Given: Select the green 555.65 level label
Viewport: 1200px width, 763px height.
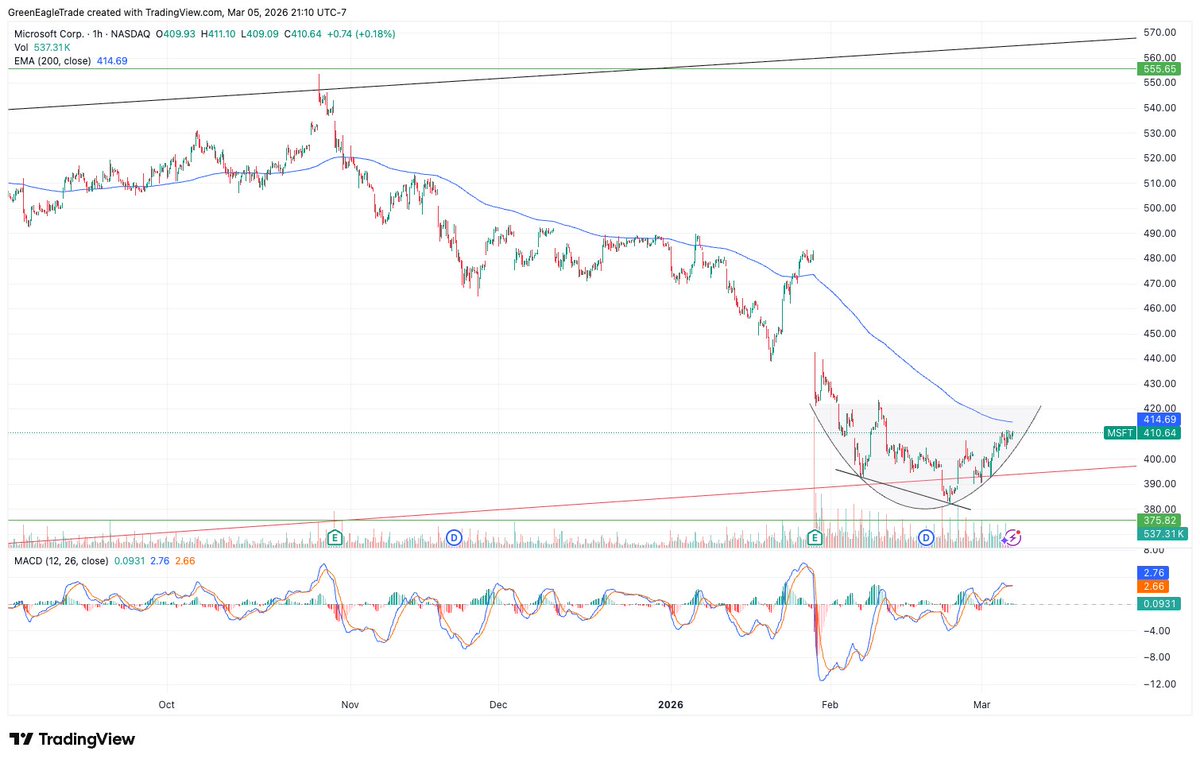Looking at the screenshot, I should (x=1161, y=69).
